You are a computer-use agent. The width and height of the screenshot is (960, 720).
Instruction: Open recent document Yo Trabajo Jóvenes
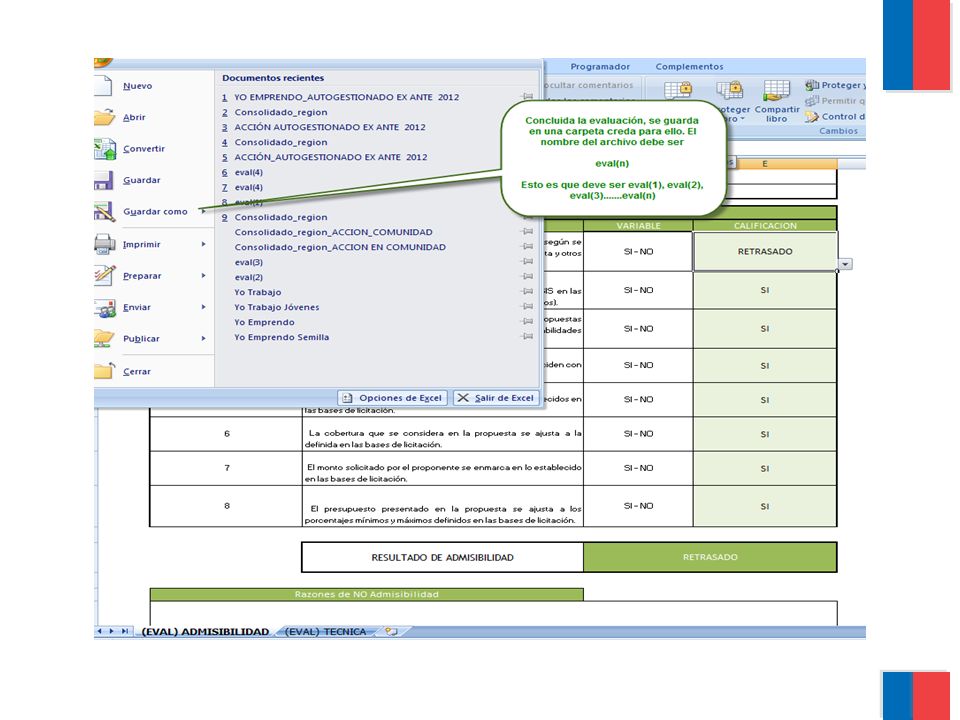pyautogui.click(x=276, y=307)
